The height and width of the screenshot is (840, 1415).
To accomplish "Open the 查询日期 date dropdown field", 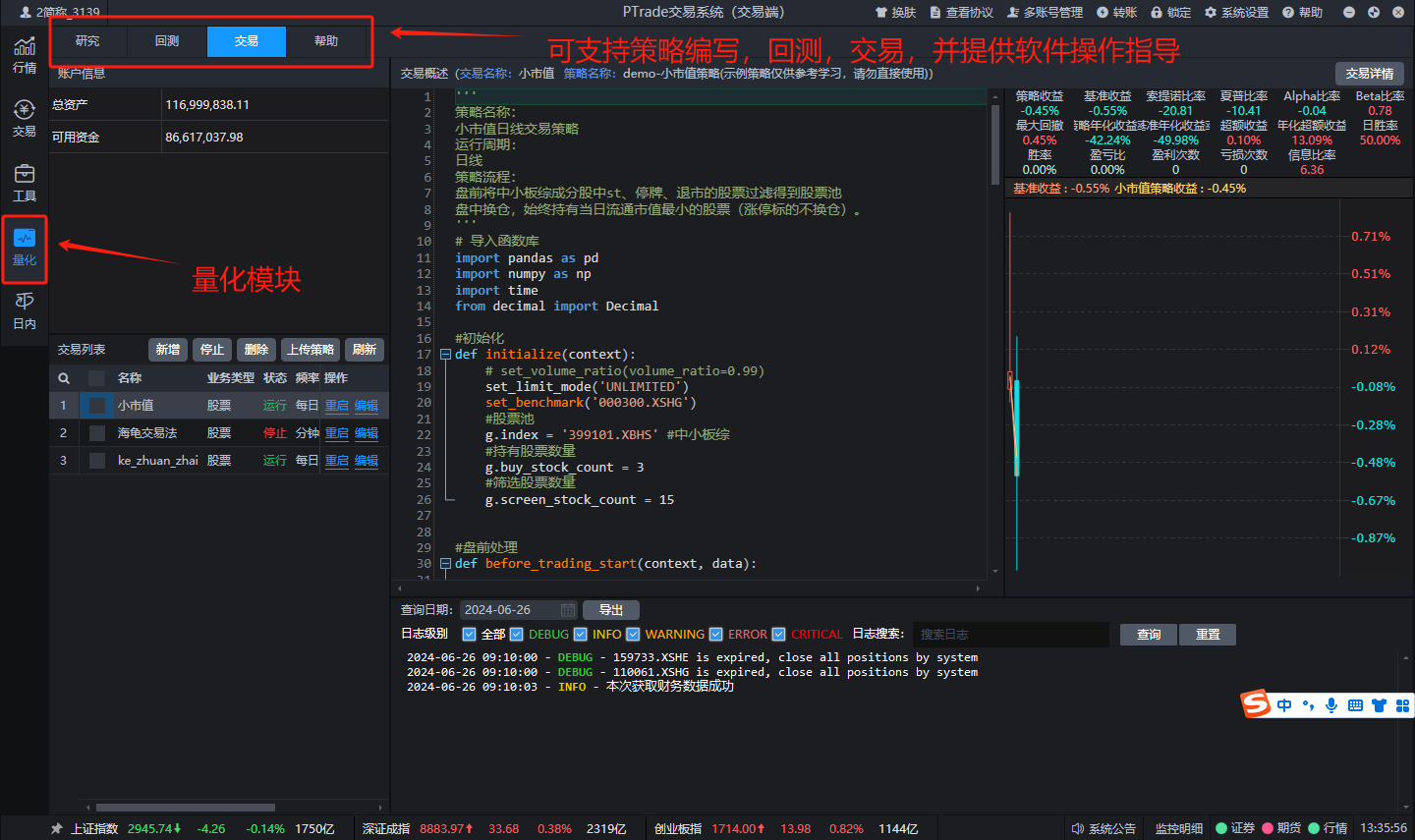I will tap(511, 610).
